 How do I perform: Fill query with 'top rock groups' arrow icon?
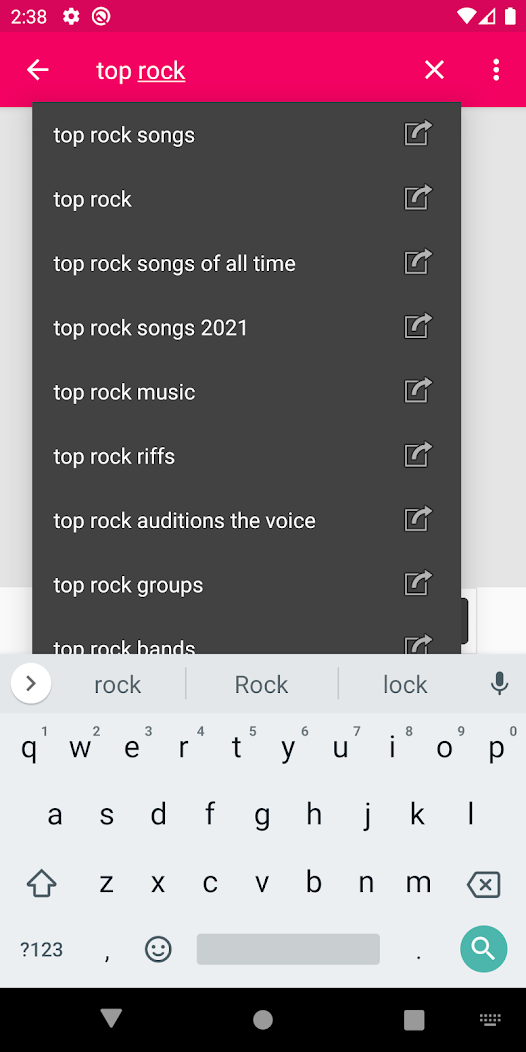(x=418, y=584)
